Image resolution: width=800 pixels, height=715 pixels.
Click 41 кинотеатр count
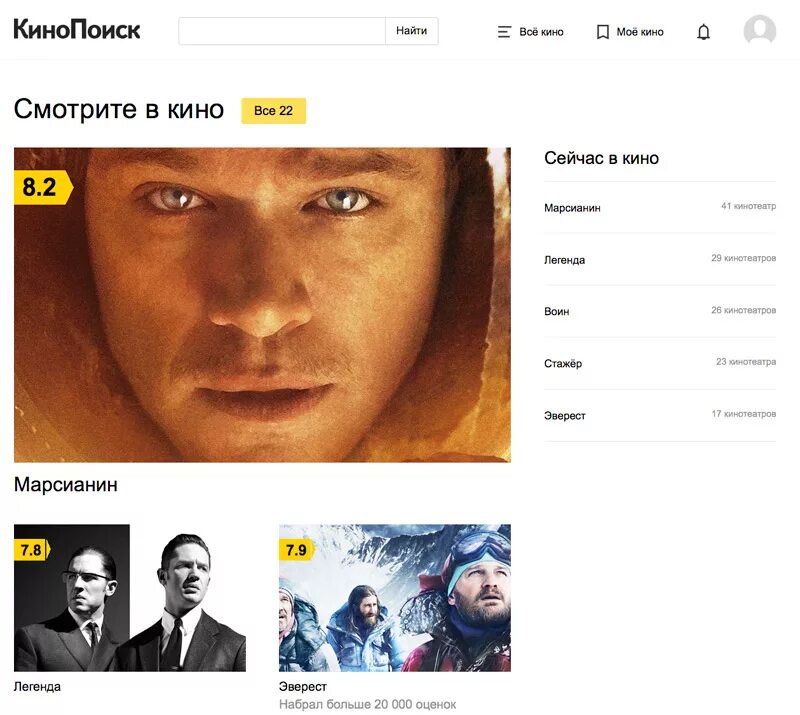pyautogui.click(x=748, y=206)
